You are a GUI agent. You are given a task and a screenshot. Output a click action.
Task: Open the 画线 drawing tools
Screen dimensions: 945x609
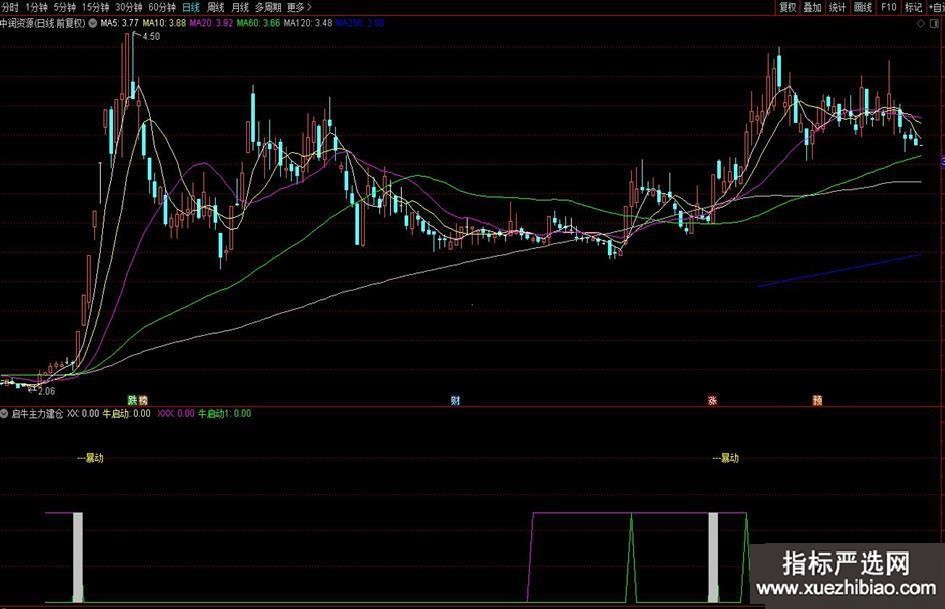[x=861, y=7]
